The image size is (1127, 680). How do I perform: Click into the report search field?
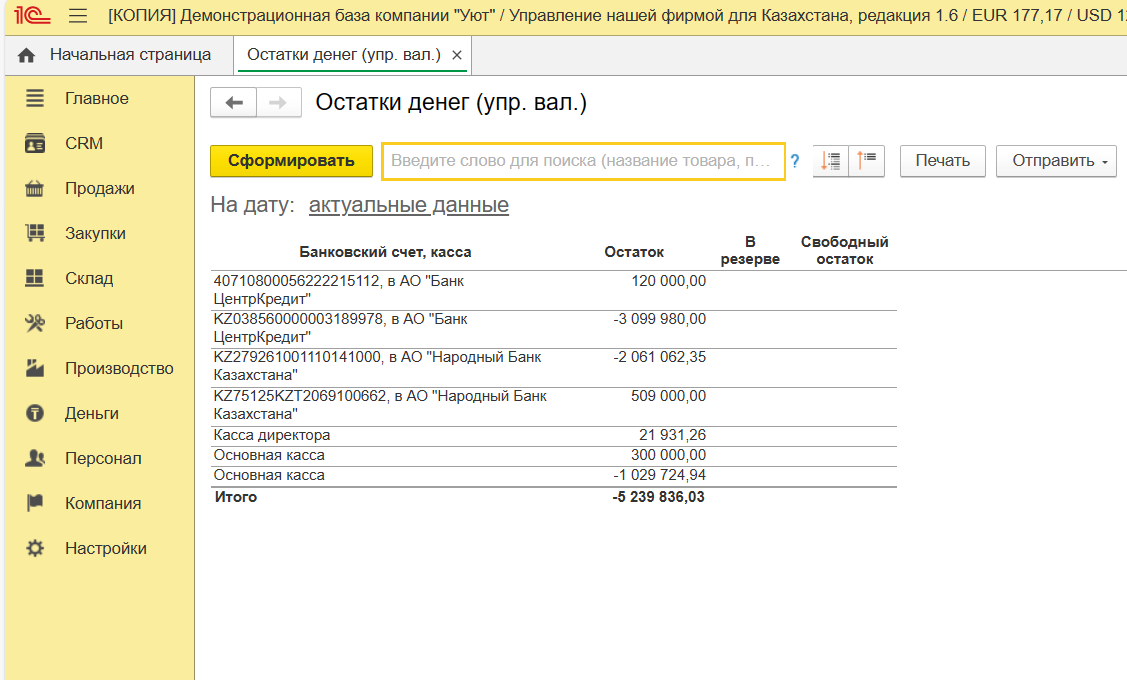coord(583,161)
